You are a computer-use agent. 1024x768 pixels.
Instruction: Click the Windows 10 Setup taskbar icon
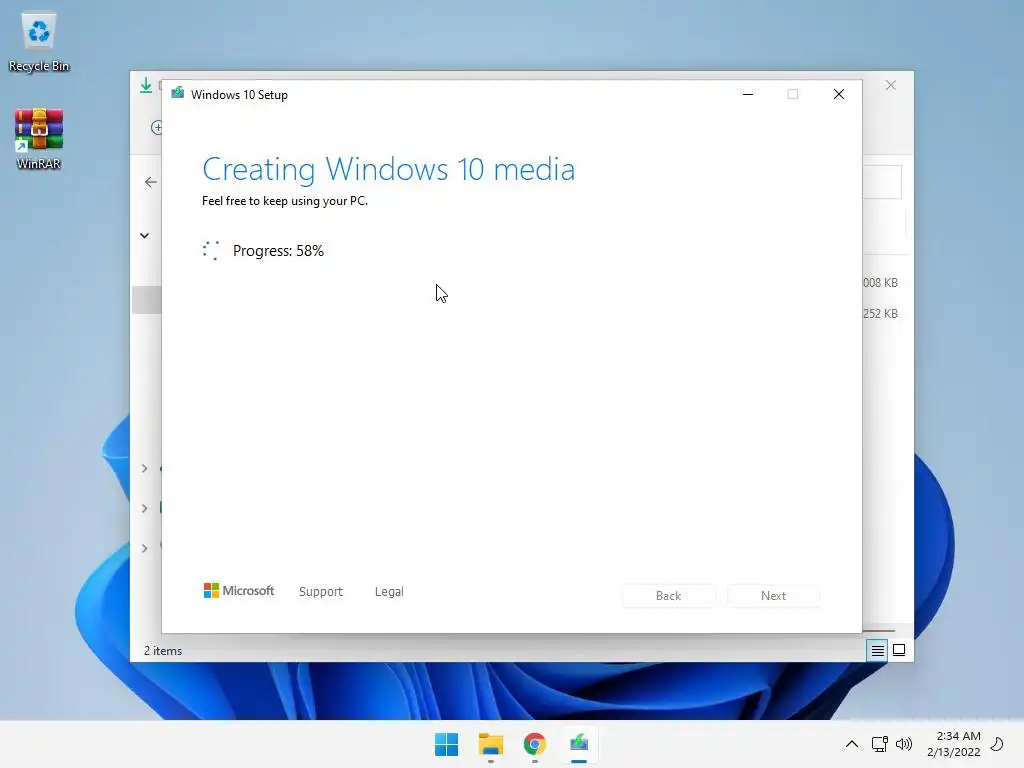click(579, 744)
